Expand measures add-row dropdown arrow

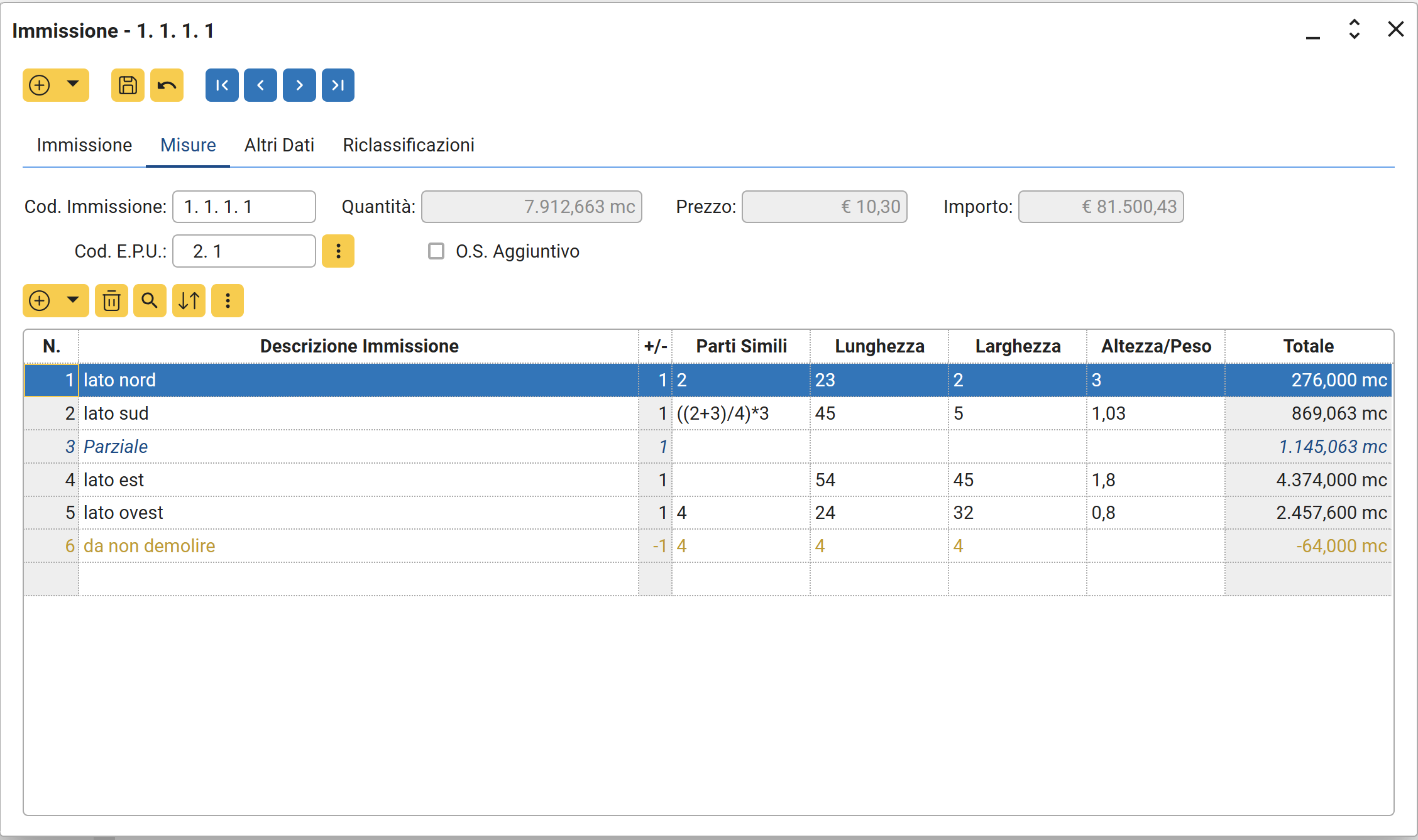73,300
